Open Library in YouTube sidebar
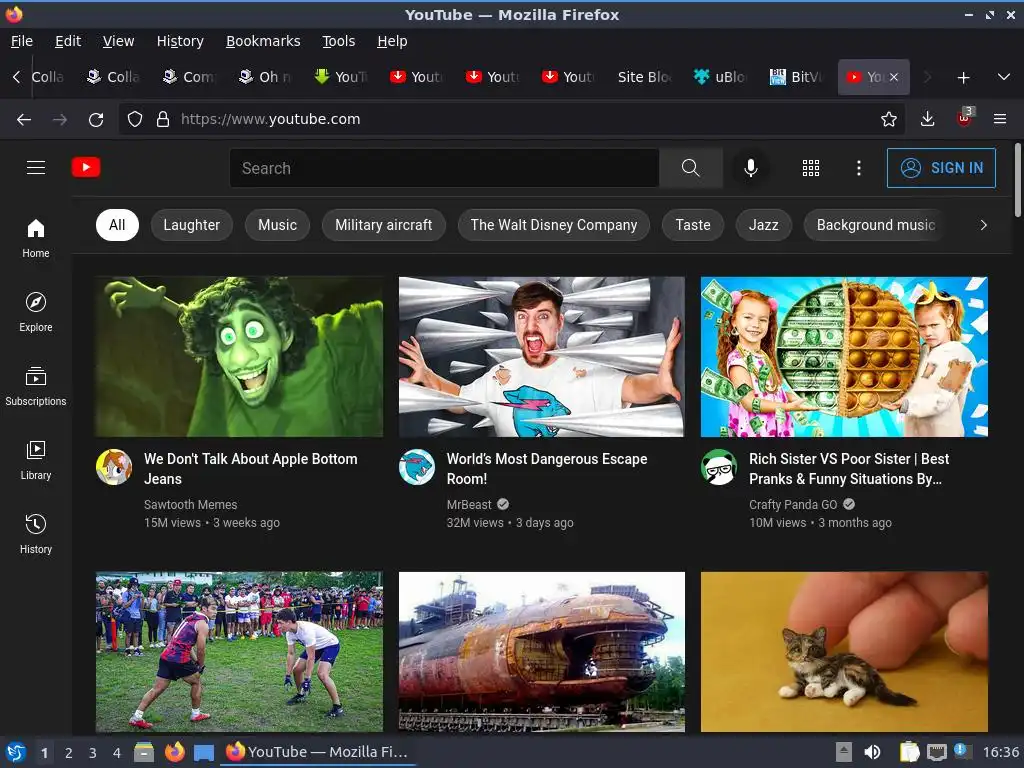This screenshot has width=1024, height=768. click(36, 460)
